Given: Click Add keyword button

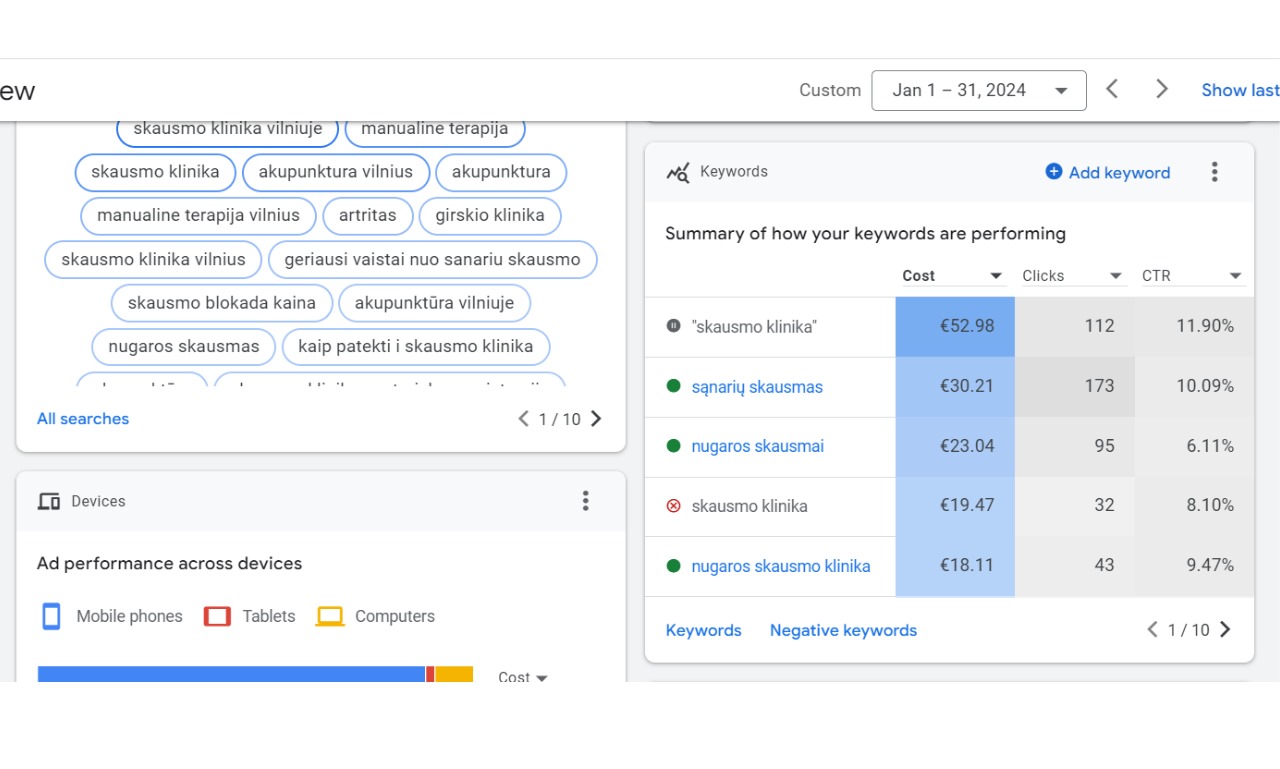Looking at the screenshot, I should (x=1107, y=172).
